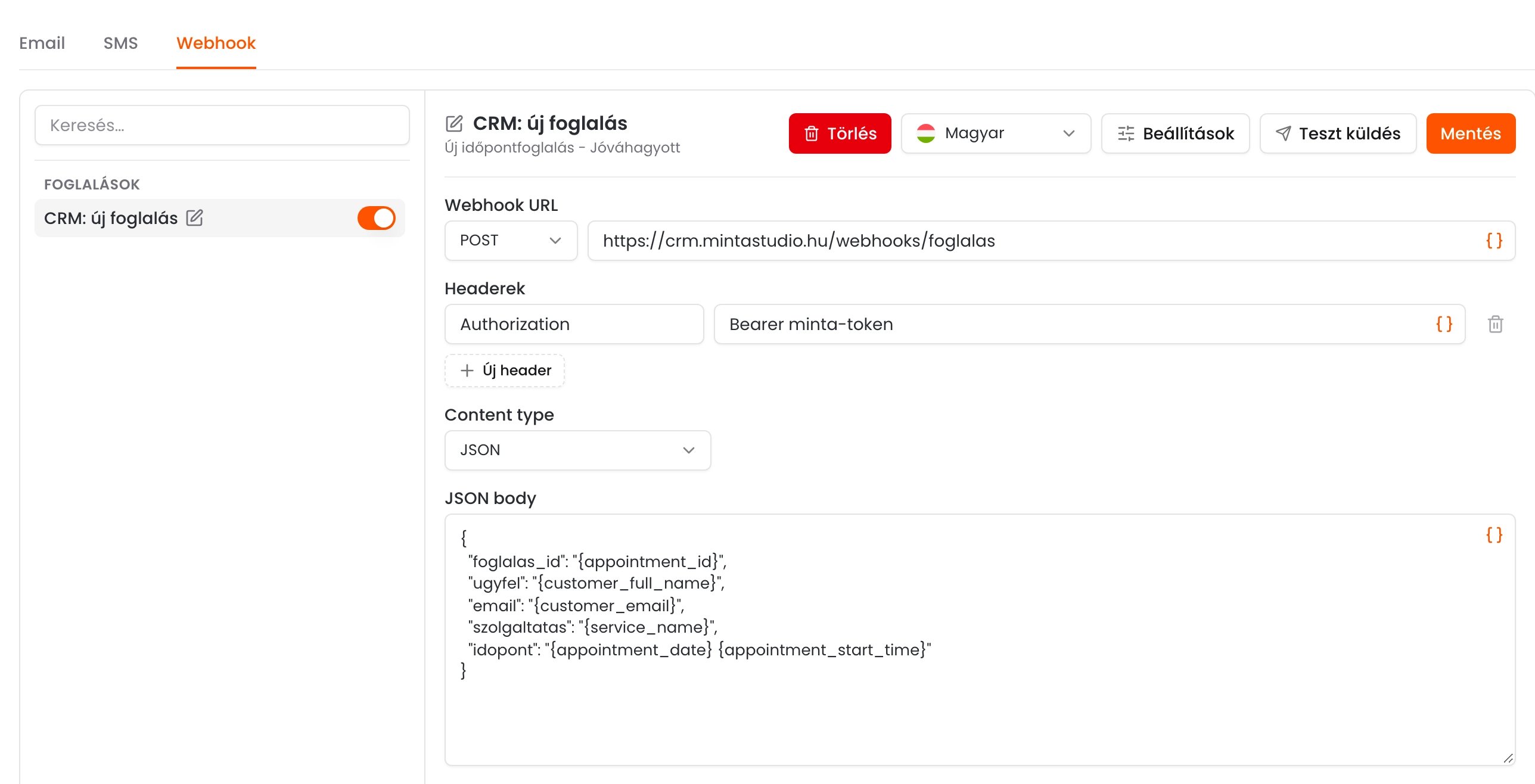The image size is (1535, 784).
Task: Grab the JSON body resize handle
Action: (x=1508, y=758)
